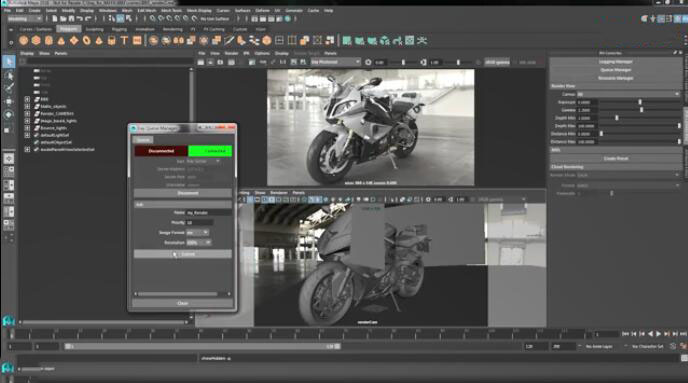Image resolution: width=688 pixels, height=383 pixels.
Task: Toggle the highlighted snap icon on the status line
Action: tap(120, 19)
